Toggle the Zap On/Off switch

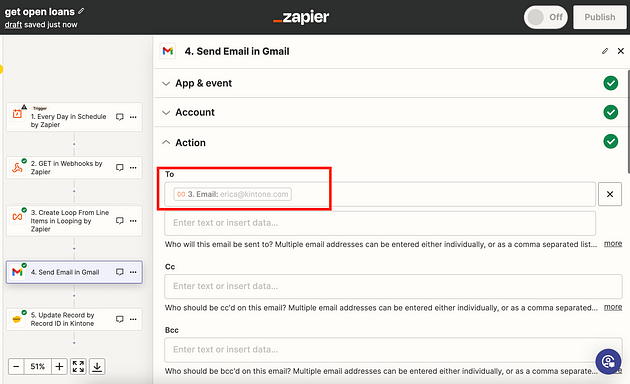click(545, 17)
